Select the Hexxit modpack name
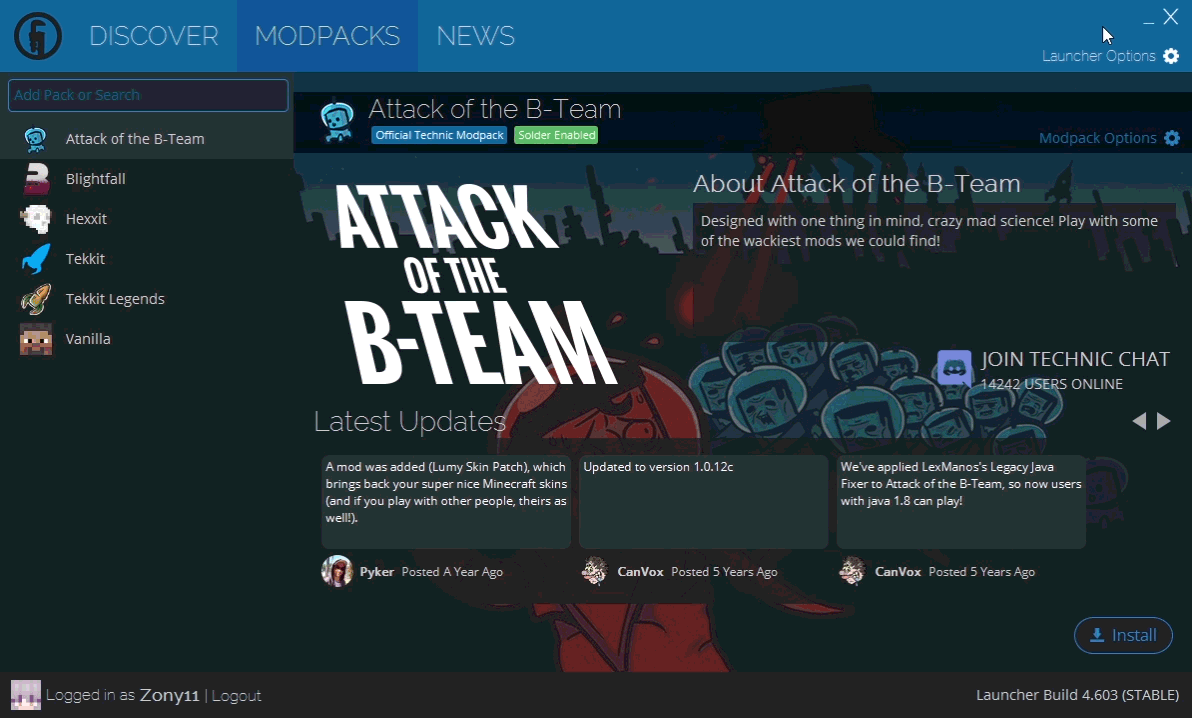The image size is (1192, 718). (86, 219)
